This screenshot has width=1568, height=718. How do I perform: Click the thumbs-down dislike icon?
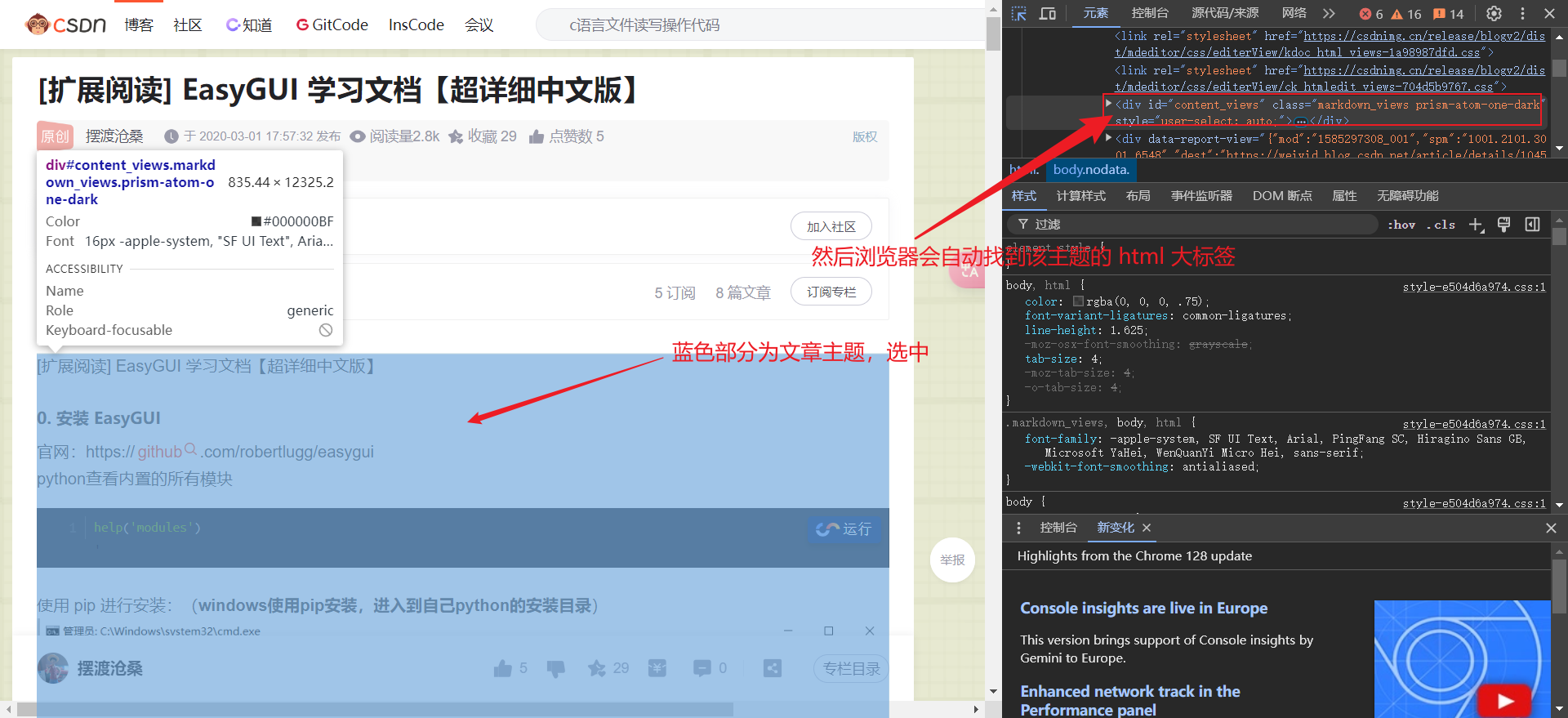tap(556, 668)
